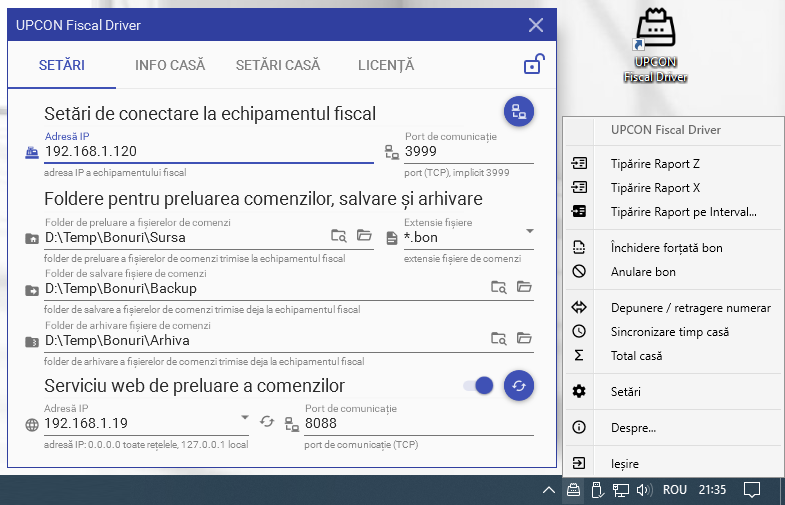
Task: Click the round restart web service button
Action: tap(519, 385)
